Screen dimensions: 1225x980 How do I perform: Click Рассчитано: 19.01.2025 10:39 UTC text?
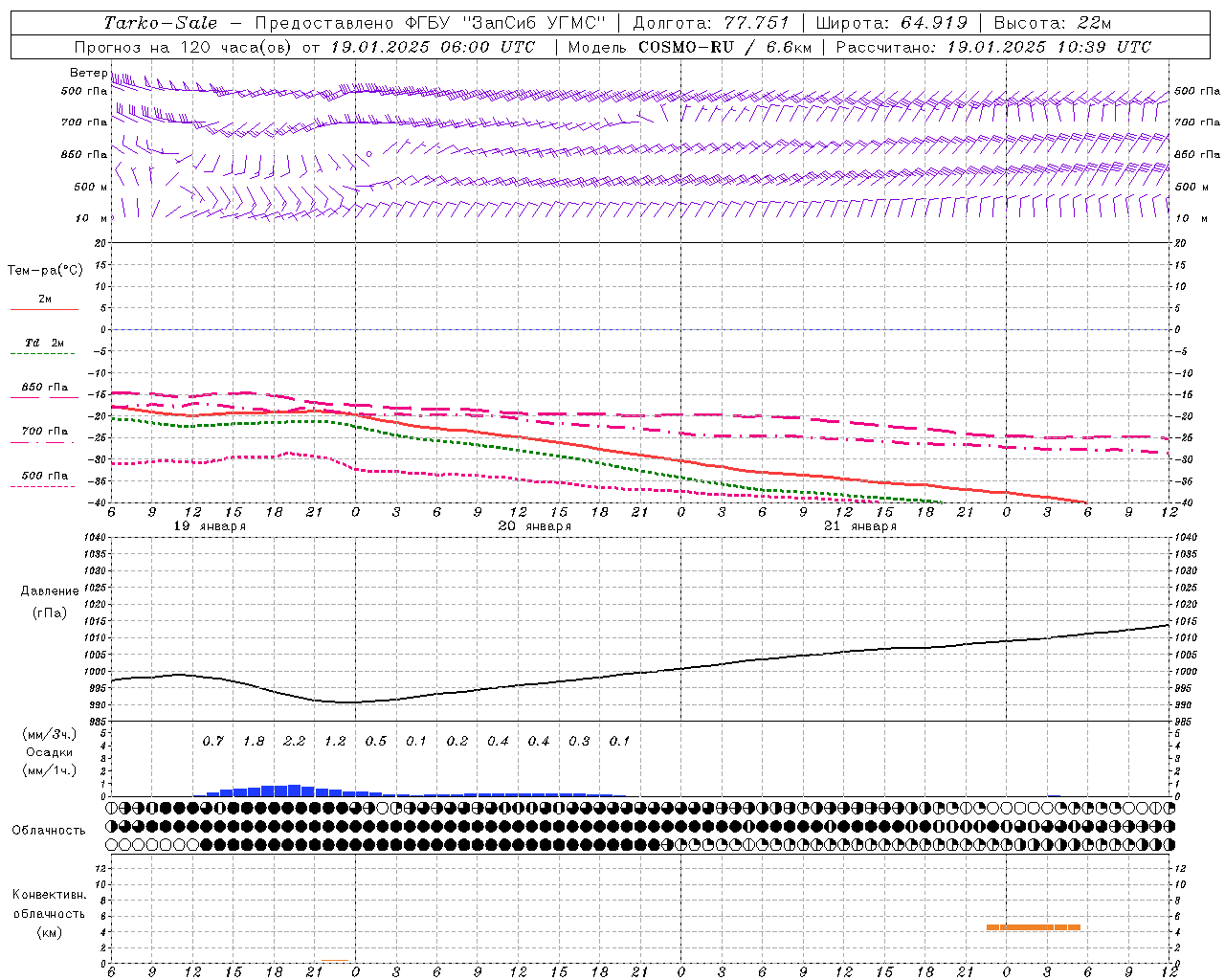point(993,47)
